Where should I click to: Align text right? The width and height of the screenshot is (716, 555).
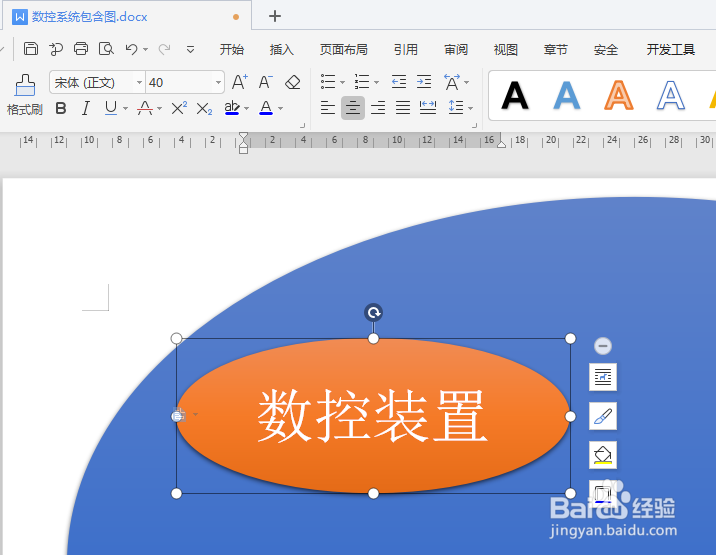point(378,108)
